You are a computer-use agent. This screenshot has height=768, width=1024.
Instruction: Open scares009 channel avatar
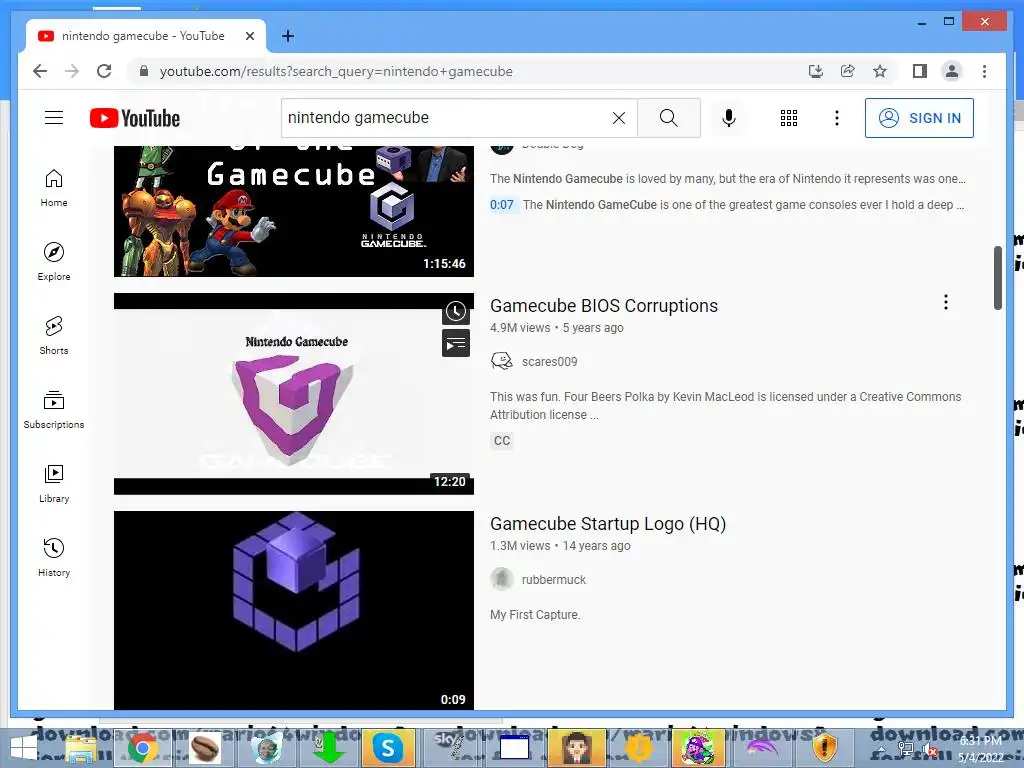502,361
